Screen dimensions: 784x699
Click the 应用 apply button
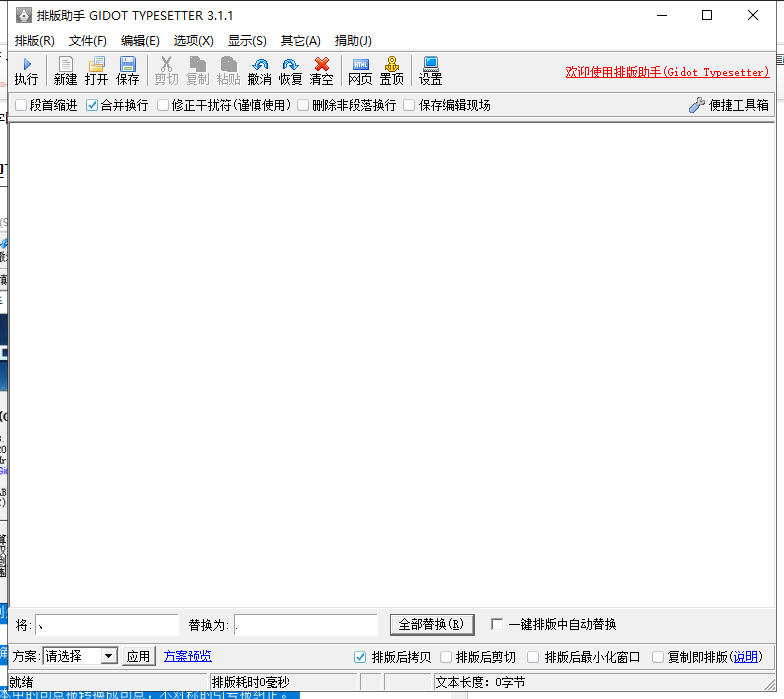coord(138,656)
